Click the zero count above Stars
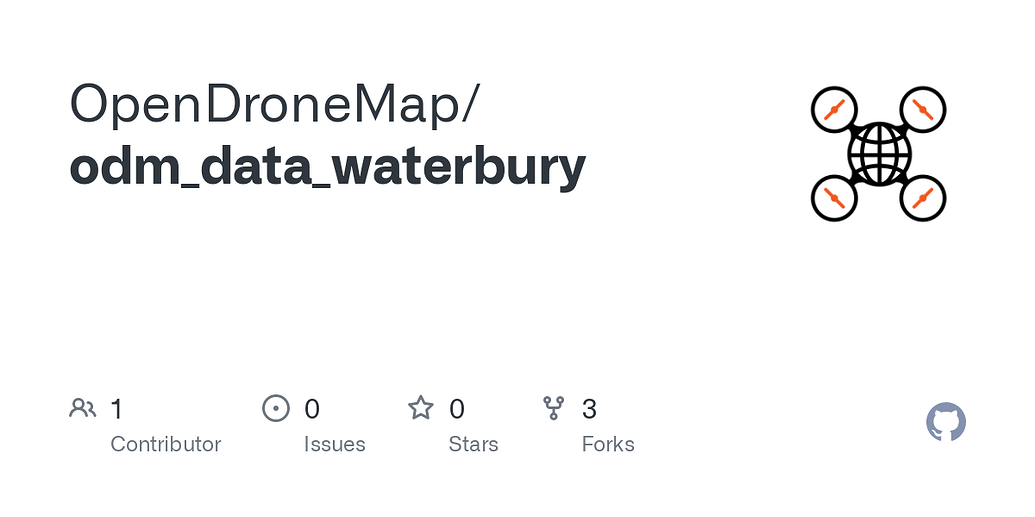This screenshot has width=1035, height=517. pyautogui.click(x=457, y=409)
